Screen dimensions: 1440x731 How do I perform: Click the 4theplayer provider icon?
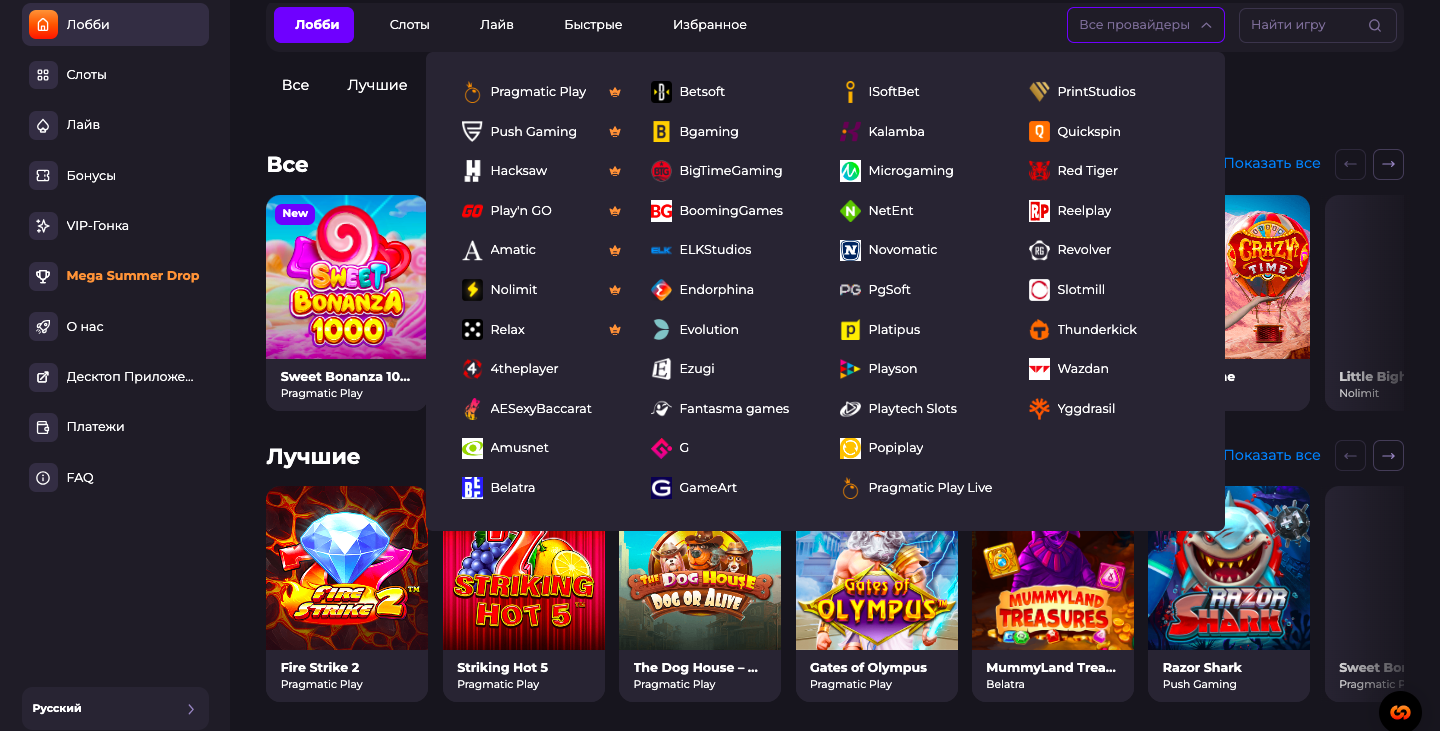click(472, 369)
